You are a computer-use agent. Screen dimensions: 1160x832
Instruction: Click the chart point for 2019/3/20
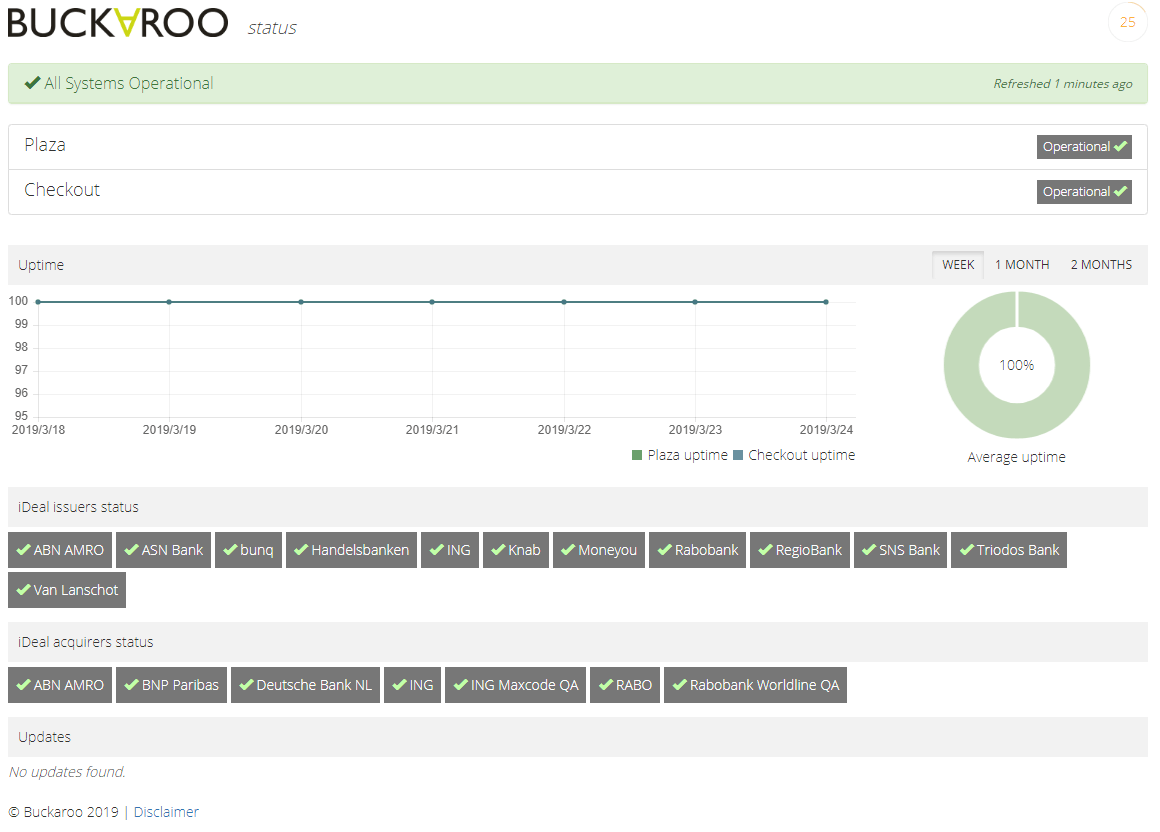pos(301,302)
